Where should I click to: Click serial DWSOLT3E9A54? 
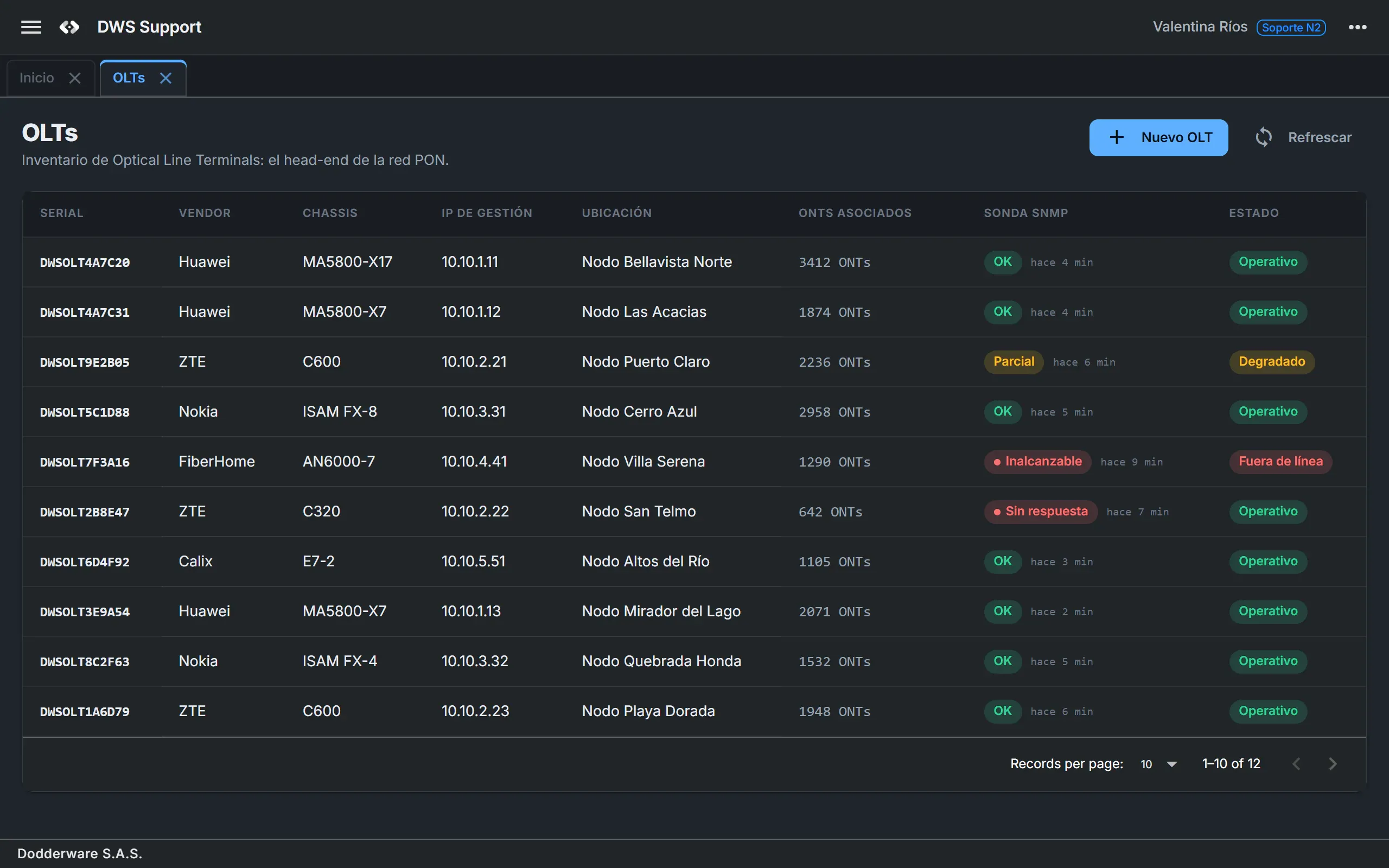point(85,612)
